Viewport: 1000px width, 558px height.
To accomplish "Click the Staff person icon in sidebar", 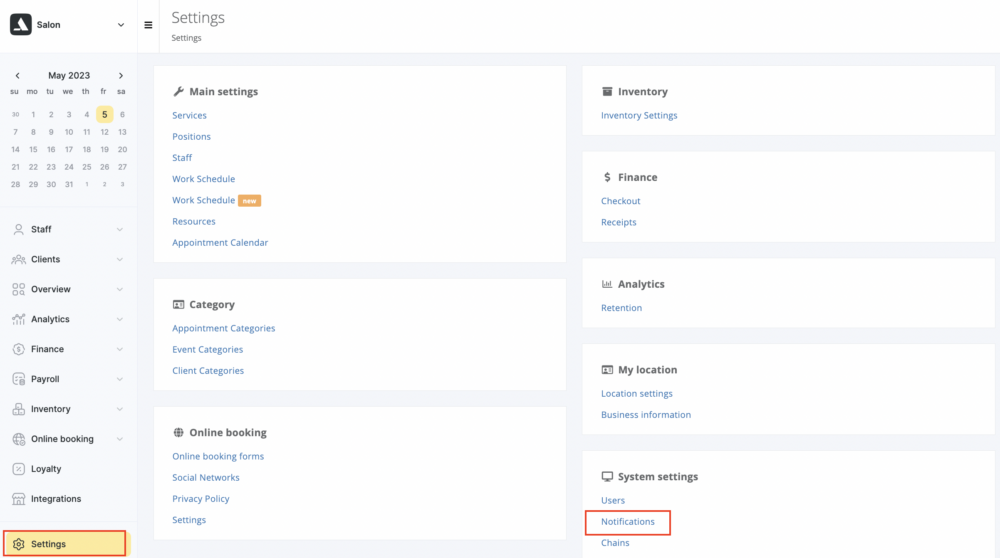I will (x=18, y=229).
